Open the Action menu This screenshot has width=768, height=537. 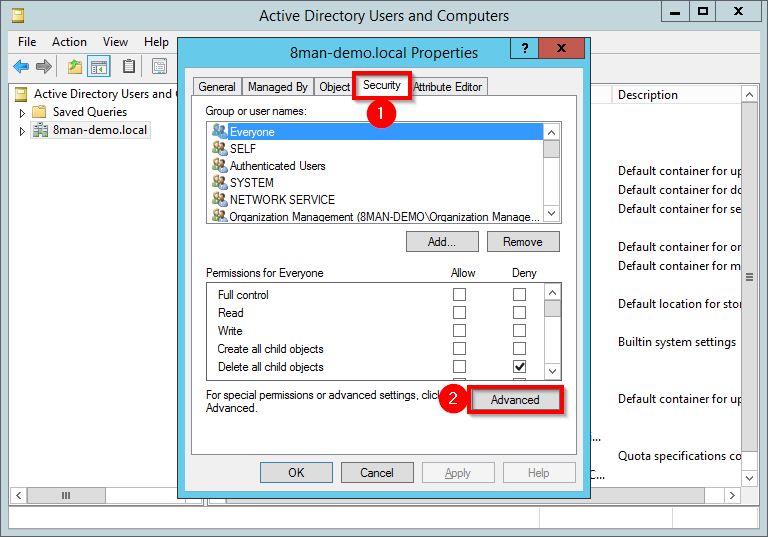69,42
